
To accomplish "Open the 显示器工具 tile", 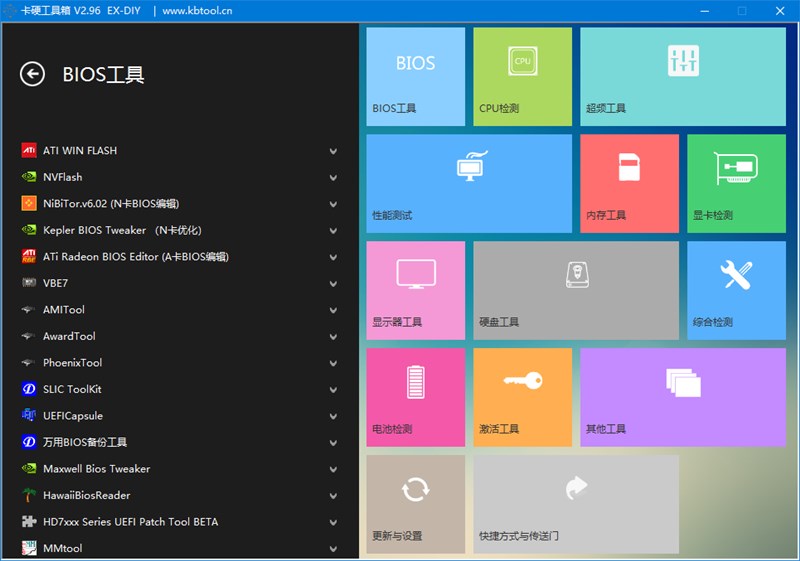I will coord(415,290).
